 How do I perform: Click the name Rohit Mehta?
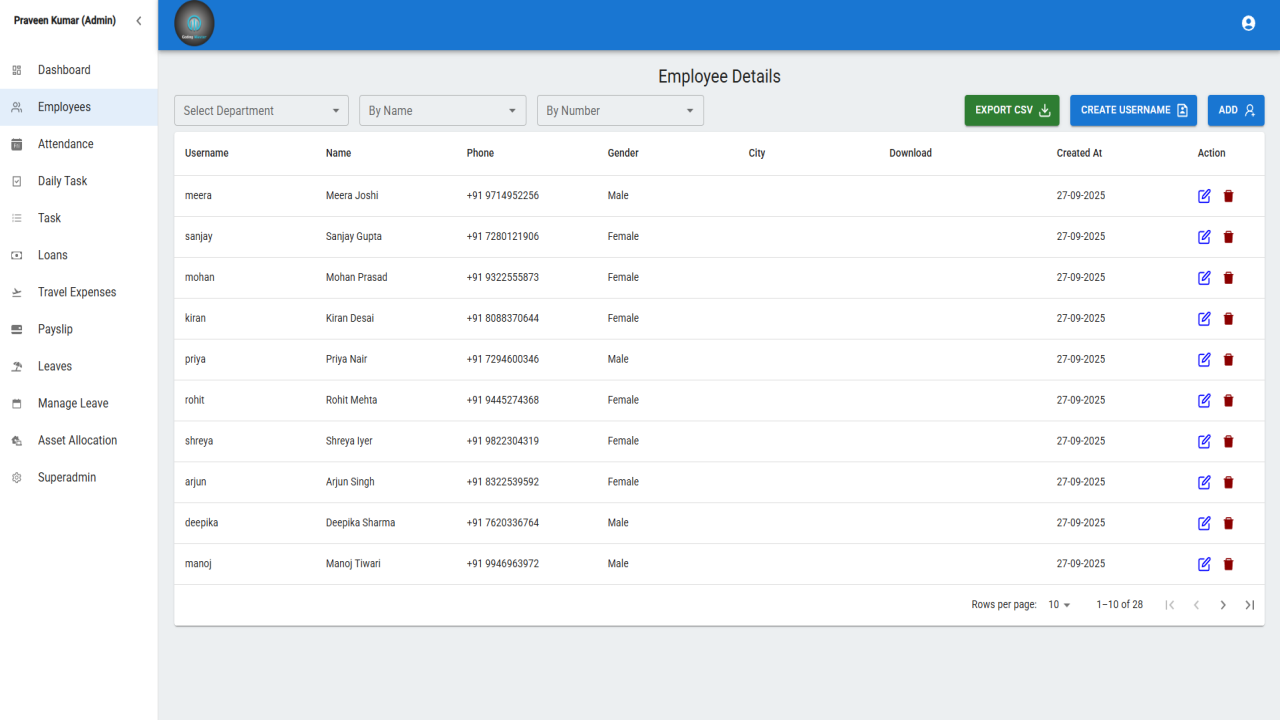351,400
